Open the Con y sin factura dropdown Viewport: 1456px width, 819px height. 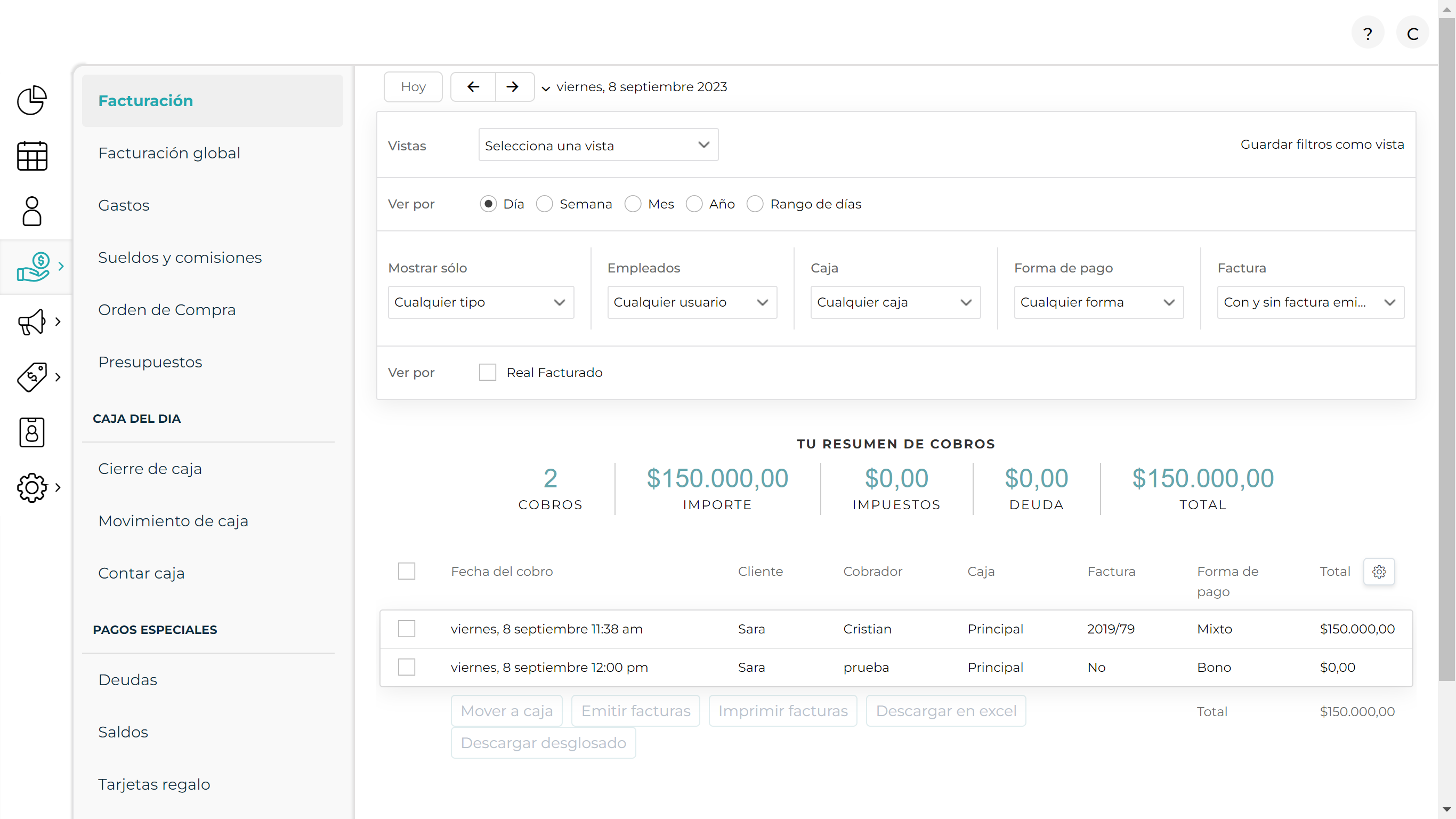[x=1310, y=302]
